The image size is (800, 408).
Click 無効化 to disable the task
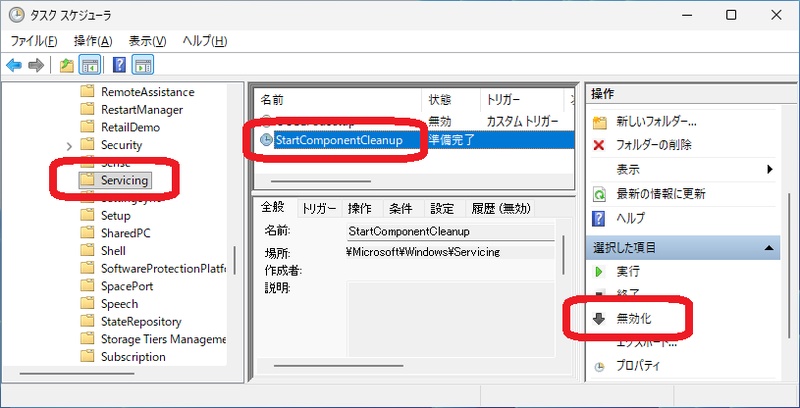tap(634, 319)
